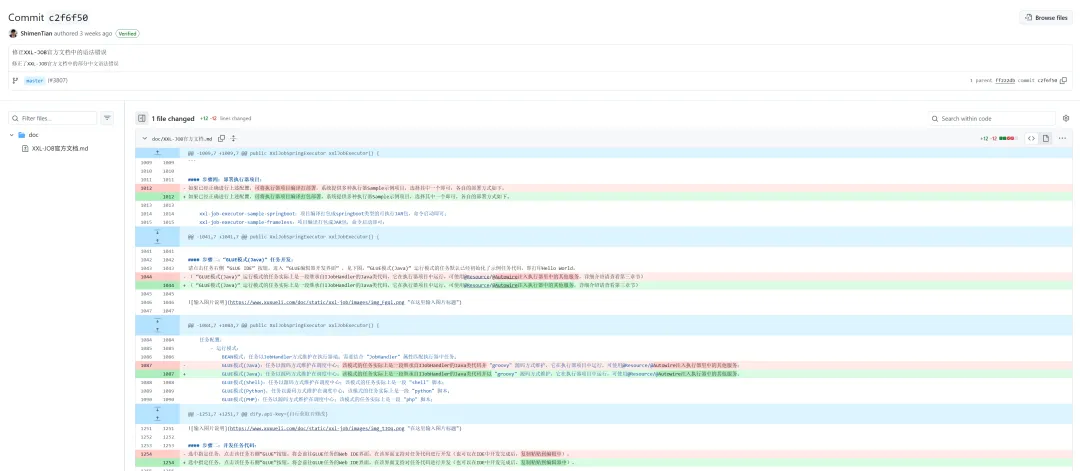Click the Verified signature badge

[127, 33]
